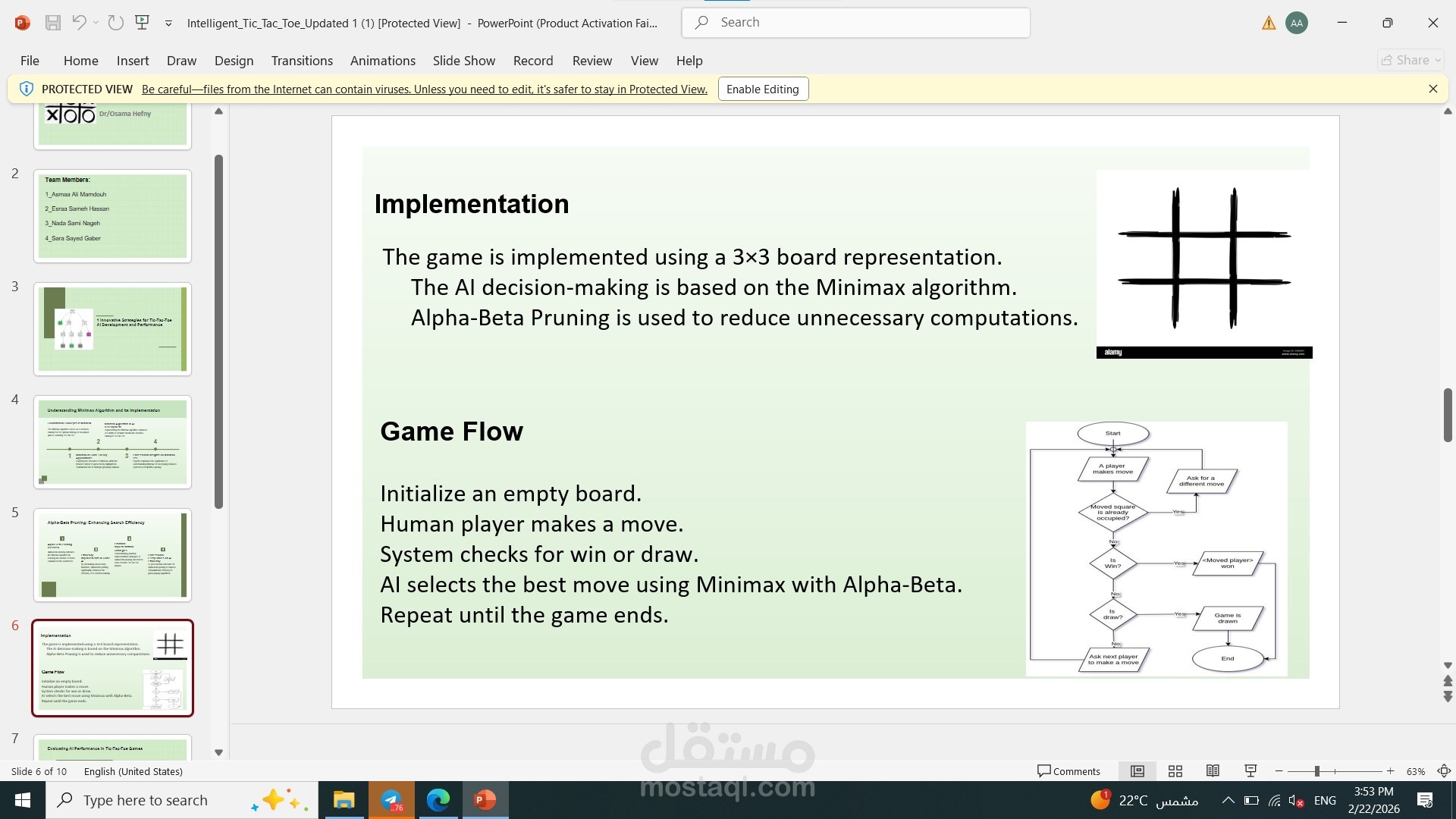The image size is (1456, 819).
Task: Show hidden icons in the system tray
Action: tap(1229, 799)
